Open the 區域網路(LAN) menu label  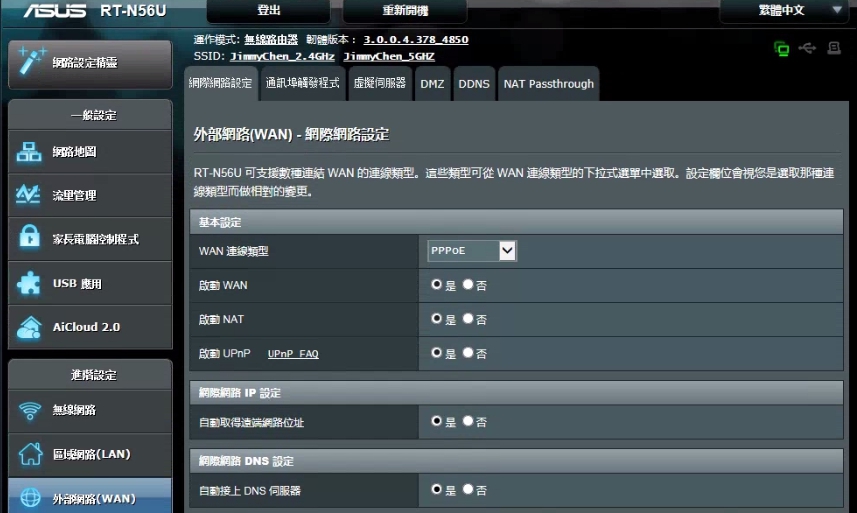tap(92, 454)
